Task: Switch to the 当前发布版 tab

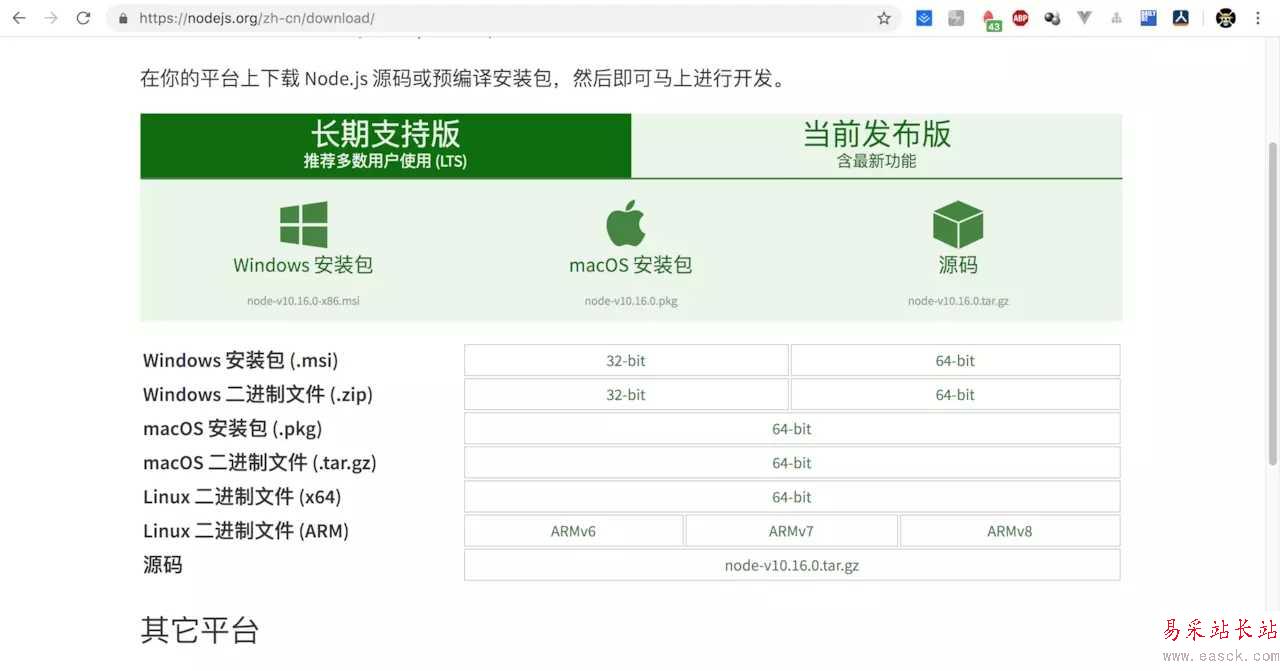Action: click(877, 145)
